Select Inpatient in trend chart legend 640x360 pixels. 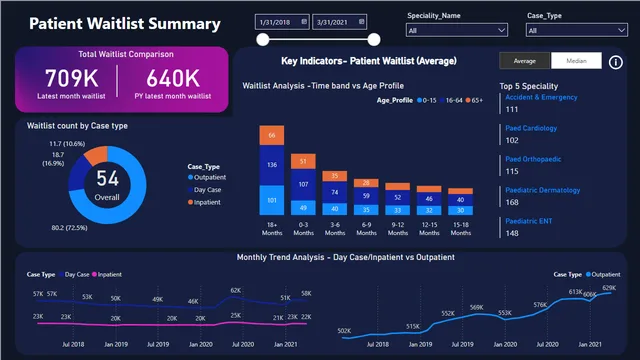coord(107,274)
